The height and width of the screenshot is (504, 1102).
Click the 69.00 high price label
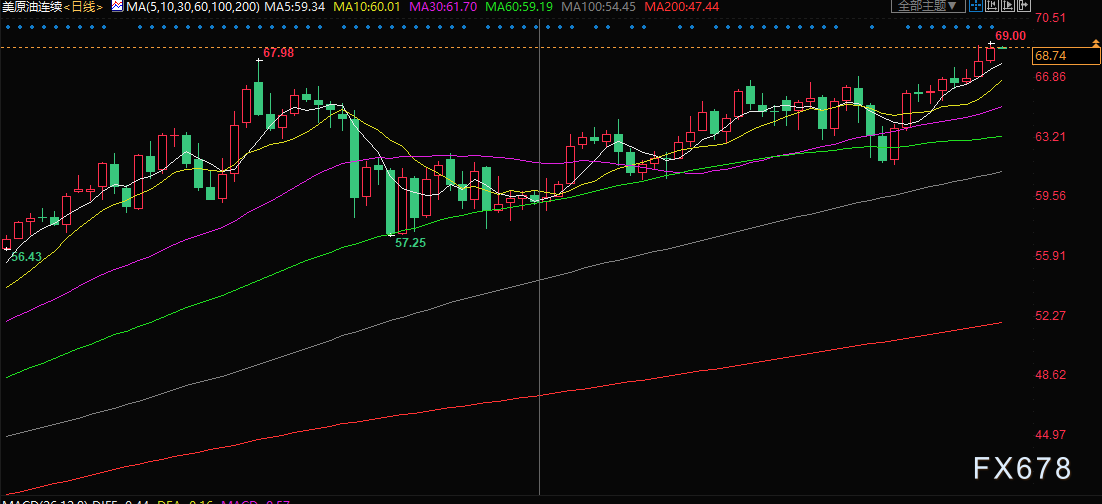(1011, 36)
